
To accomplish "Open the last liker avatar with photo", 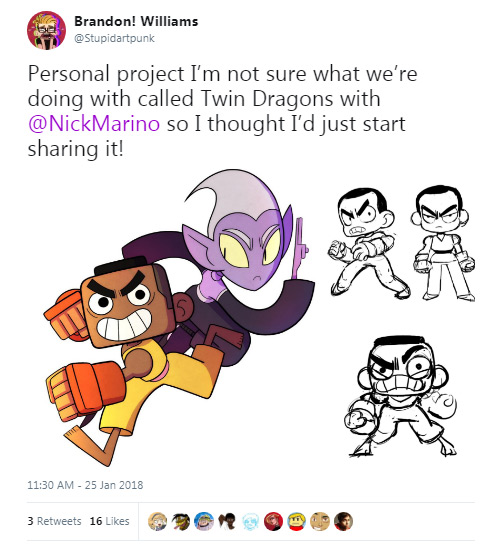I will [x=343, y=521].
